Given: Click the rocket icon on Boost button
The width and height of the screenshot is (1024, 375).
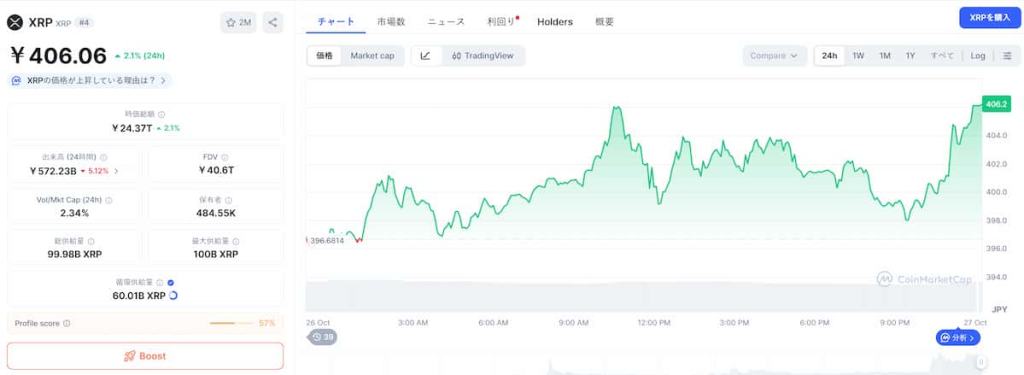Looking at the screenshot, I should (129, 356).
